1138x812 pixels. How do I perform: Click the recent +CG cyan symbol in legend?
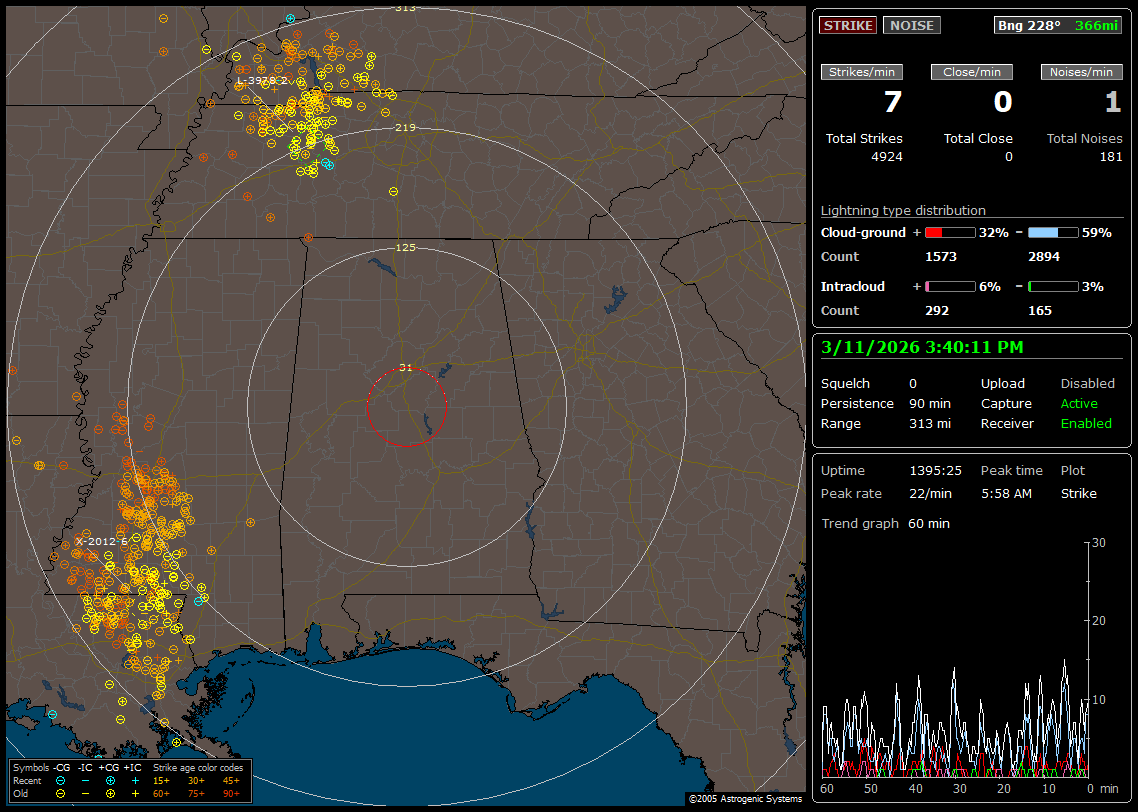click(109, 780)
